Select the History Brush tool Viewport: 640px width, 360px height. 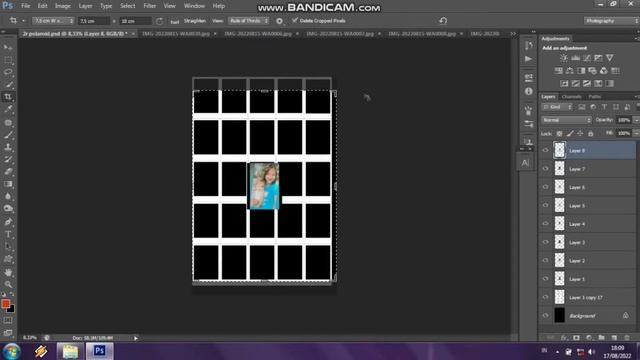(x=8, y=159)
